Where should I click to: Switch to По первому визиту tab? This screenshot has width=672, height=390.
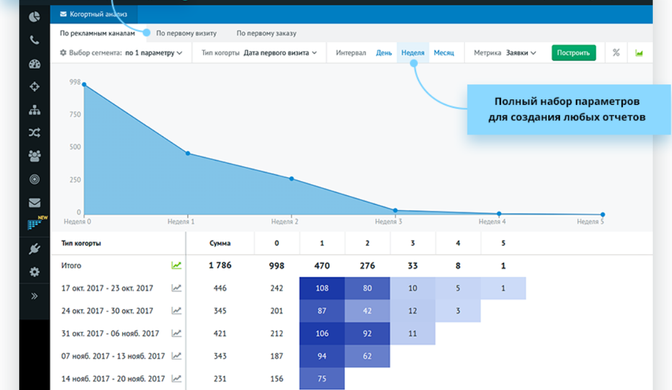(186, 33)
